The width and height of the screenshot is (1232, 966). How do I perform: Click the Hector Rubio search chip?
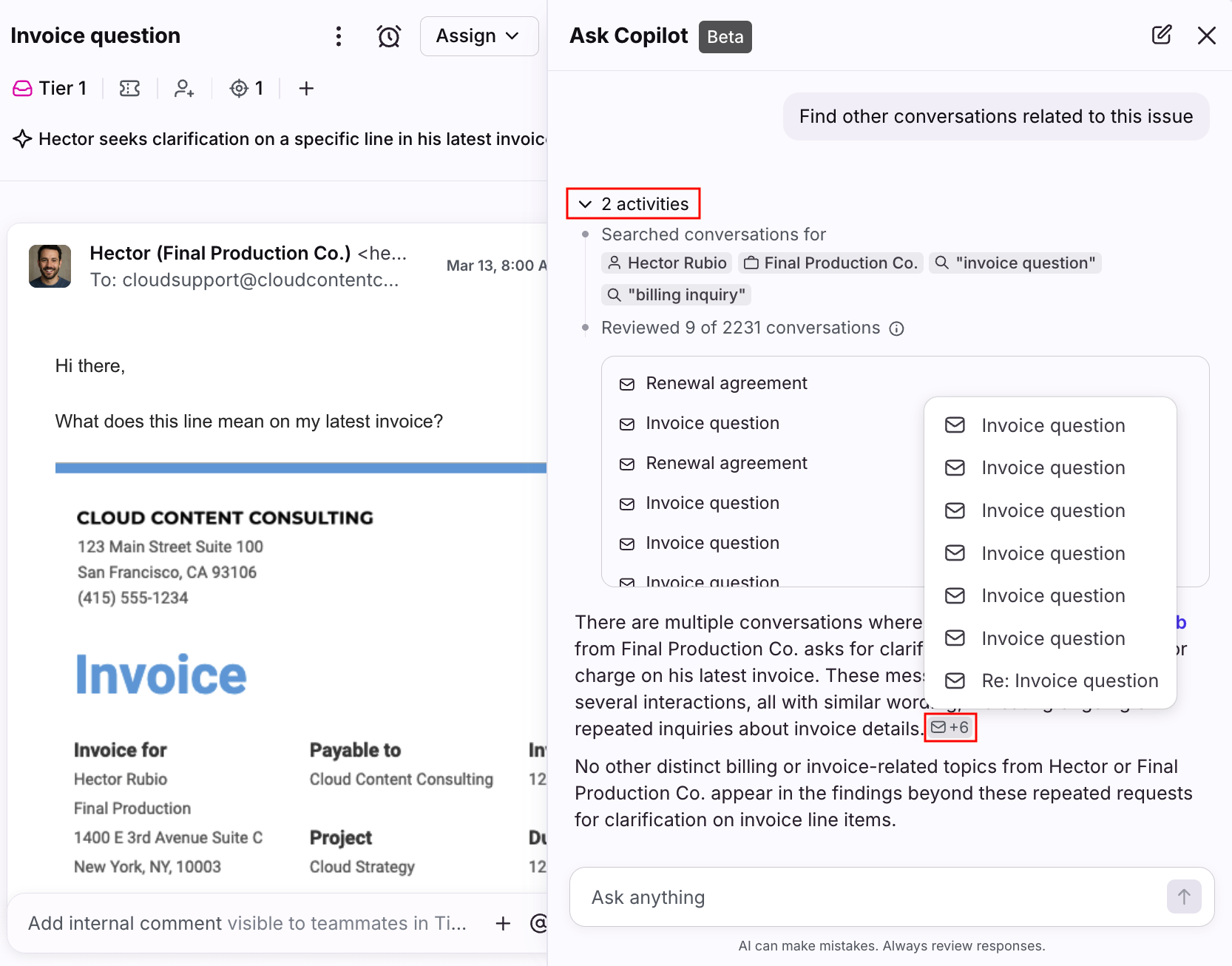667,263
